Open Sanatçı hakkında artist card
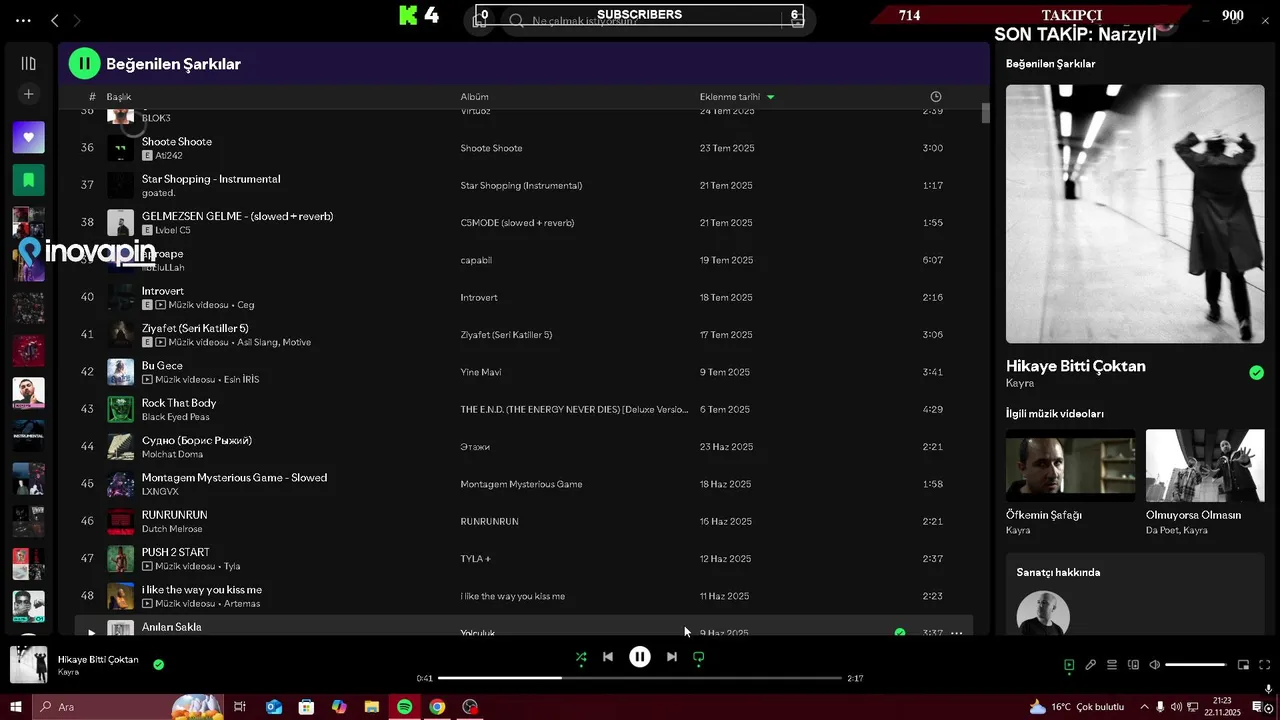 click(1135, 596)
